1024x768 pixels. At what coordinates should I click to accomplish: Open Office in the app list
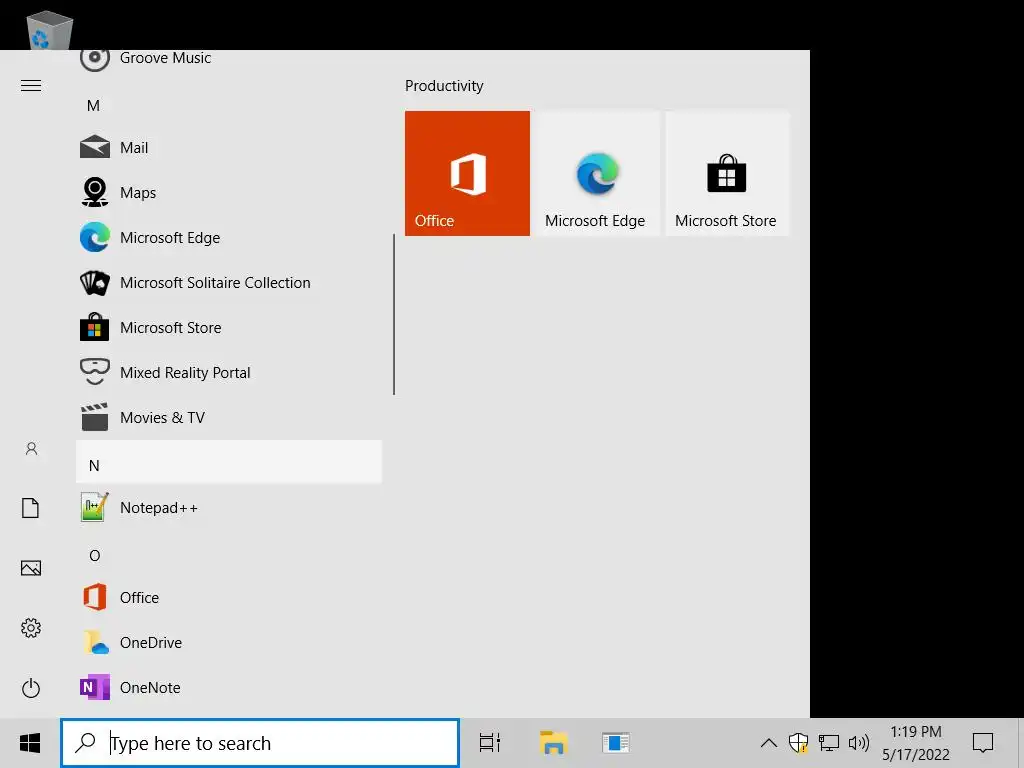pos(229,598)
